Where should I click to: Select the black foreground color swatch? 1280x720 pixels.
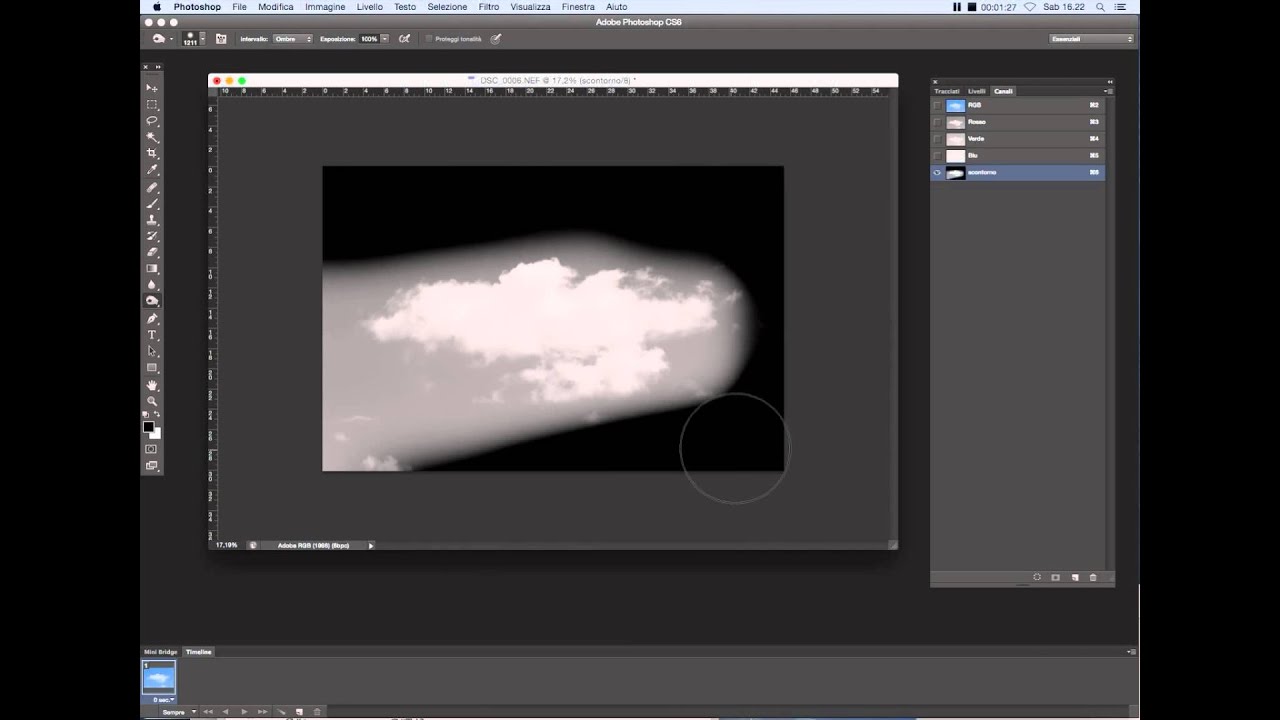(148, 427)
